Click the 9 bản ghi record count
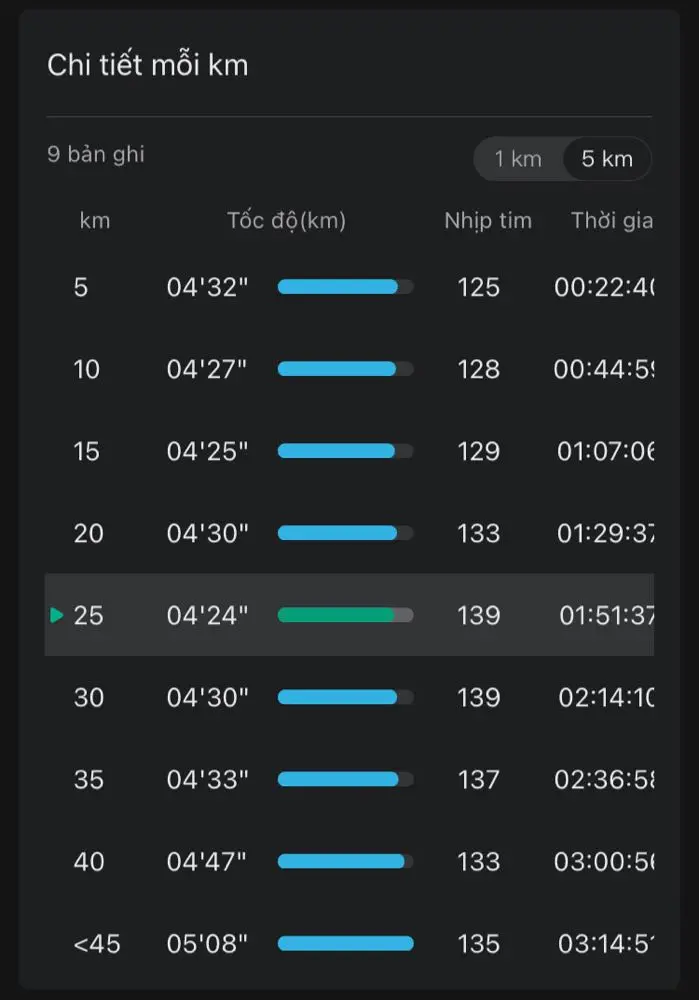Screen dimensions: 699x1000 [96, 154]
